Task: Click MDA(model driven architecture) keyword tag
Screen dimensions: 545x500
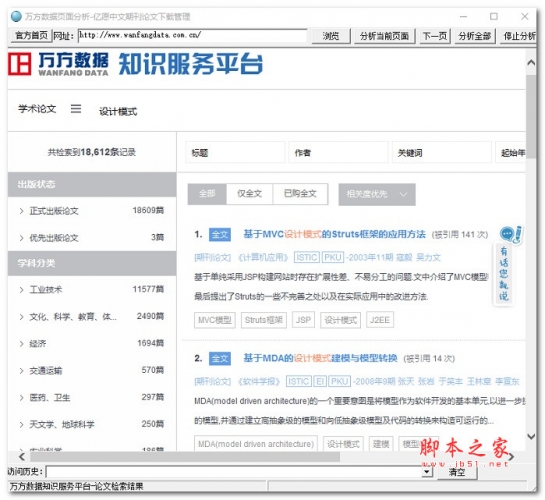Action: coord(256,444)
